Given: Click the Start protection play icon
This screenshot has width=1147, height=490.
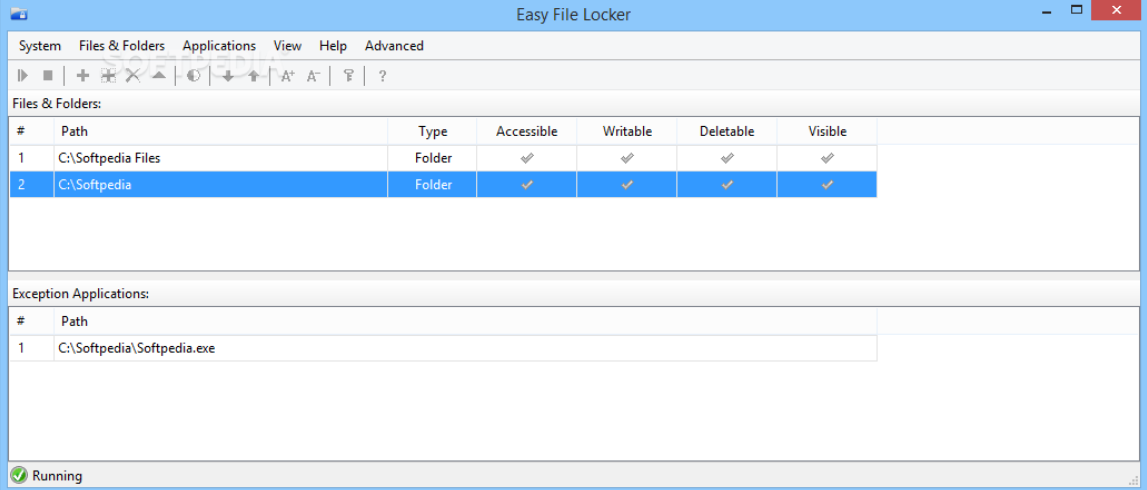Looking at the screenshot, I should (23, 75).
